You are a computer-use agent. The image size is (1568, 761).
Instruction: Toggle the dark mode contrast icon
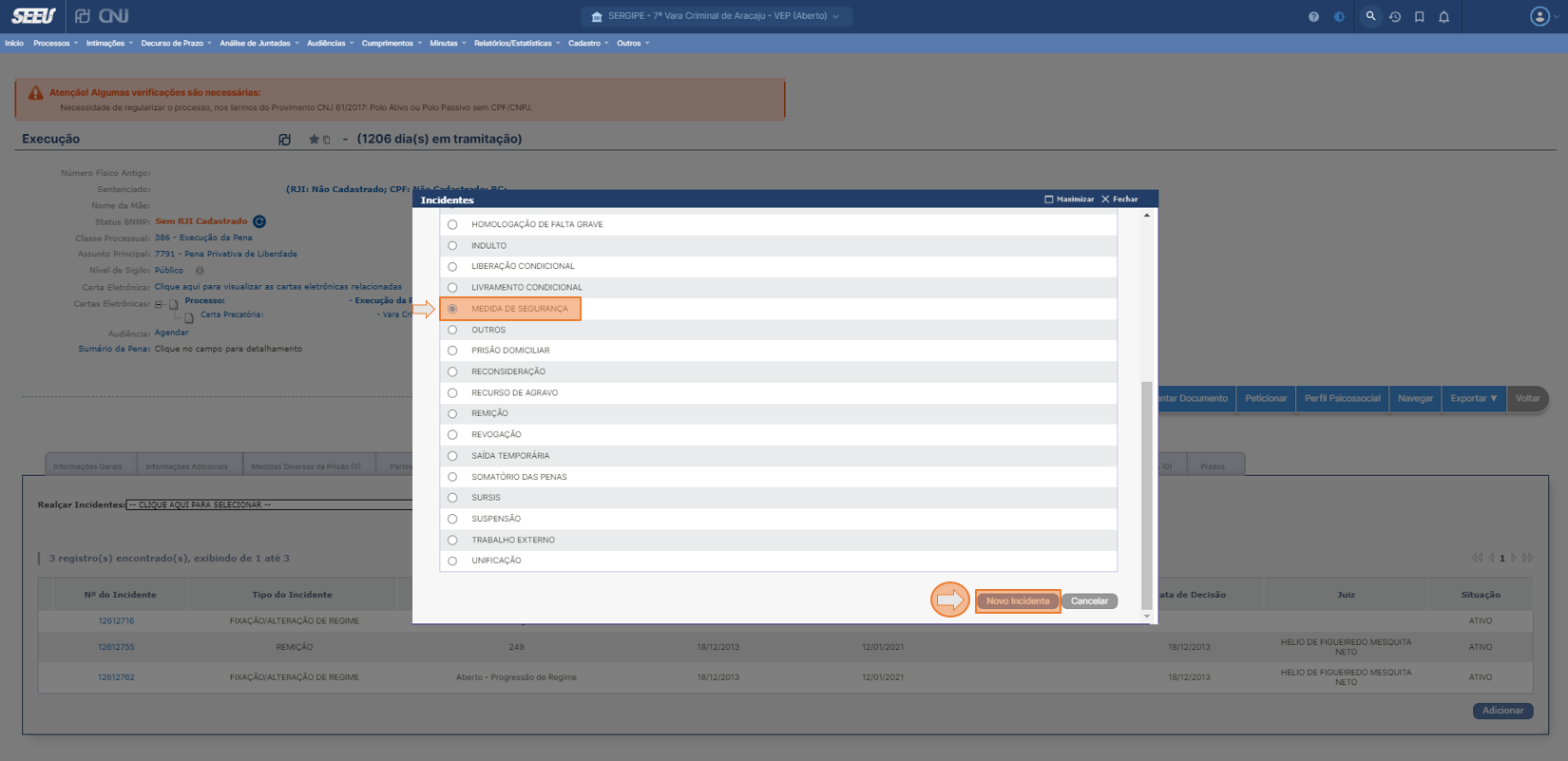point(1339,16)
